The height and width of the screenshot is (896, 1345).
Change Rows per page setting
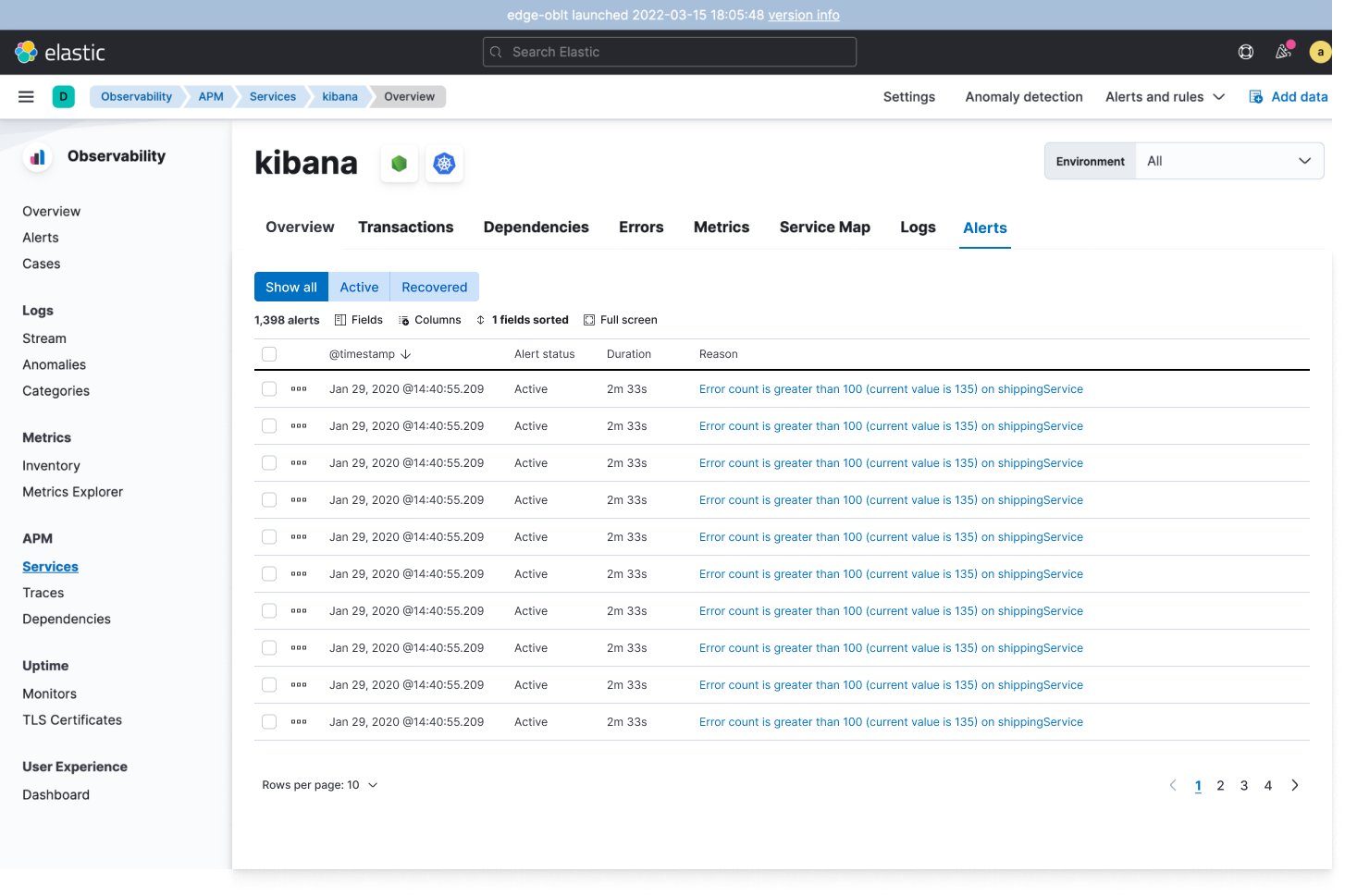click(320, 785)
